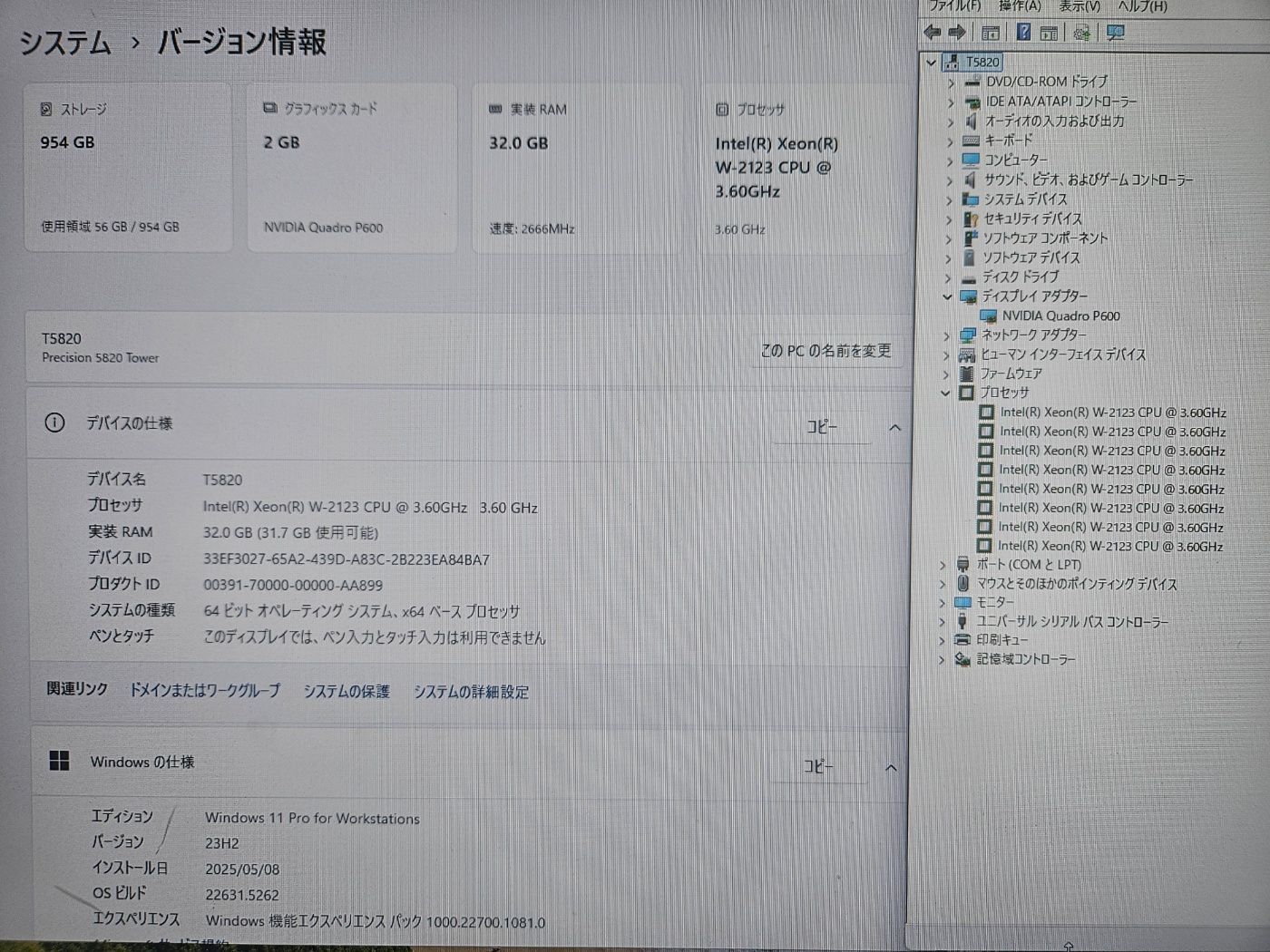Open the ヘルプ(H) menu

1142,6
